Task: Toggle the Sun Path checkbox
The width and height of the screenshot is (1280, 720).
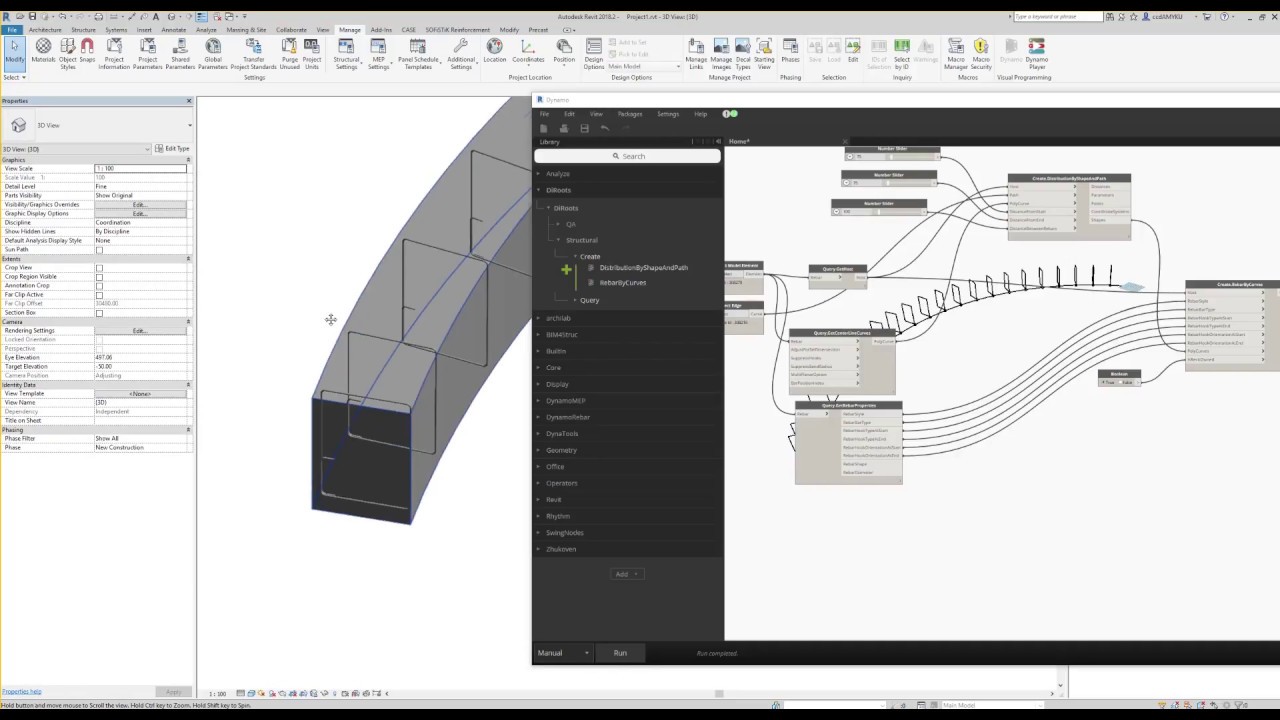Action: (99, 250)
